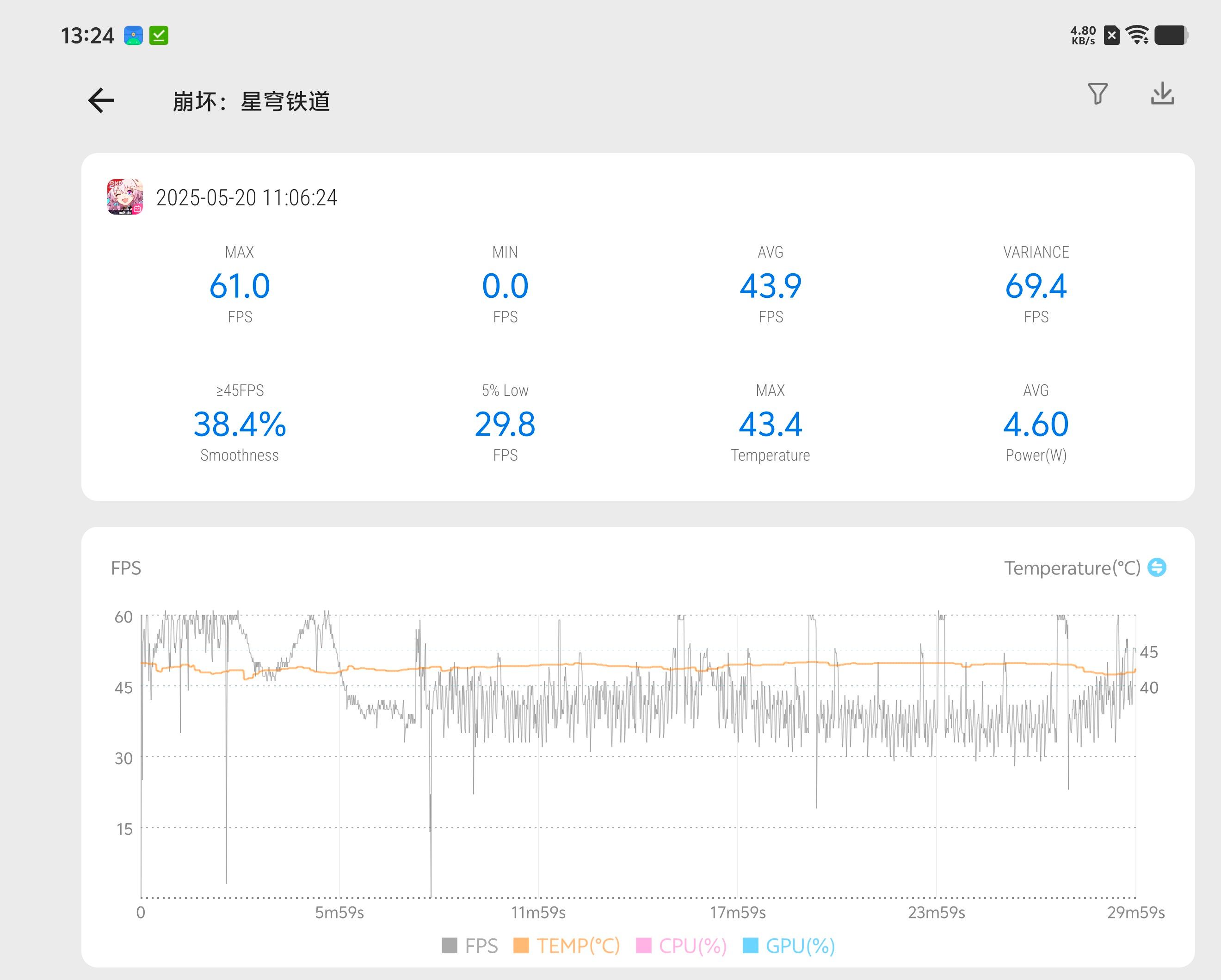
Task: Tap the 2025-05-20 11:06:24 record timestamp
Action: [247, 197]
